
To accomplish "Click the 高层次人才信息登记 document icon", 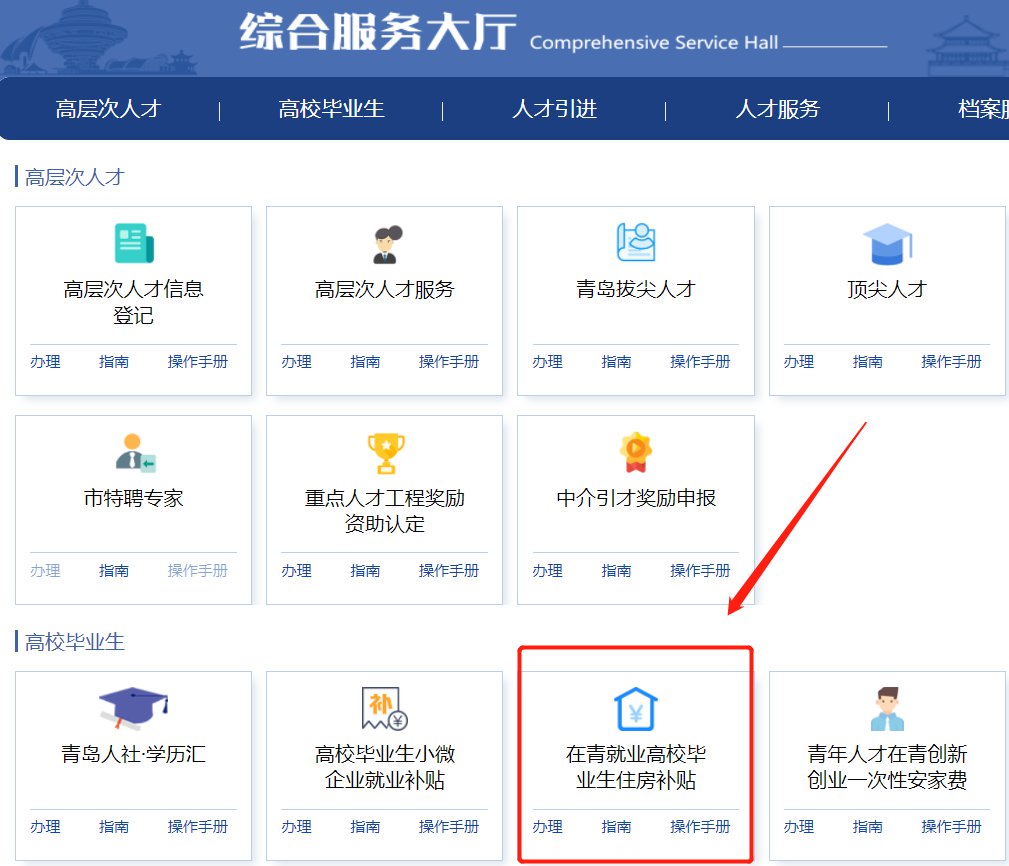I will [x=134, y=243].
